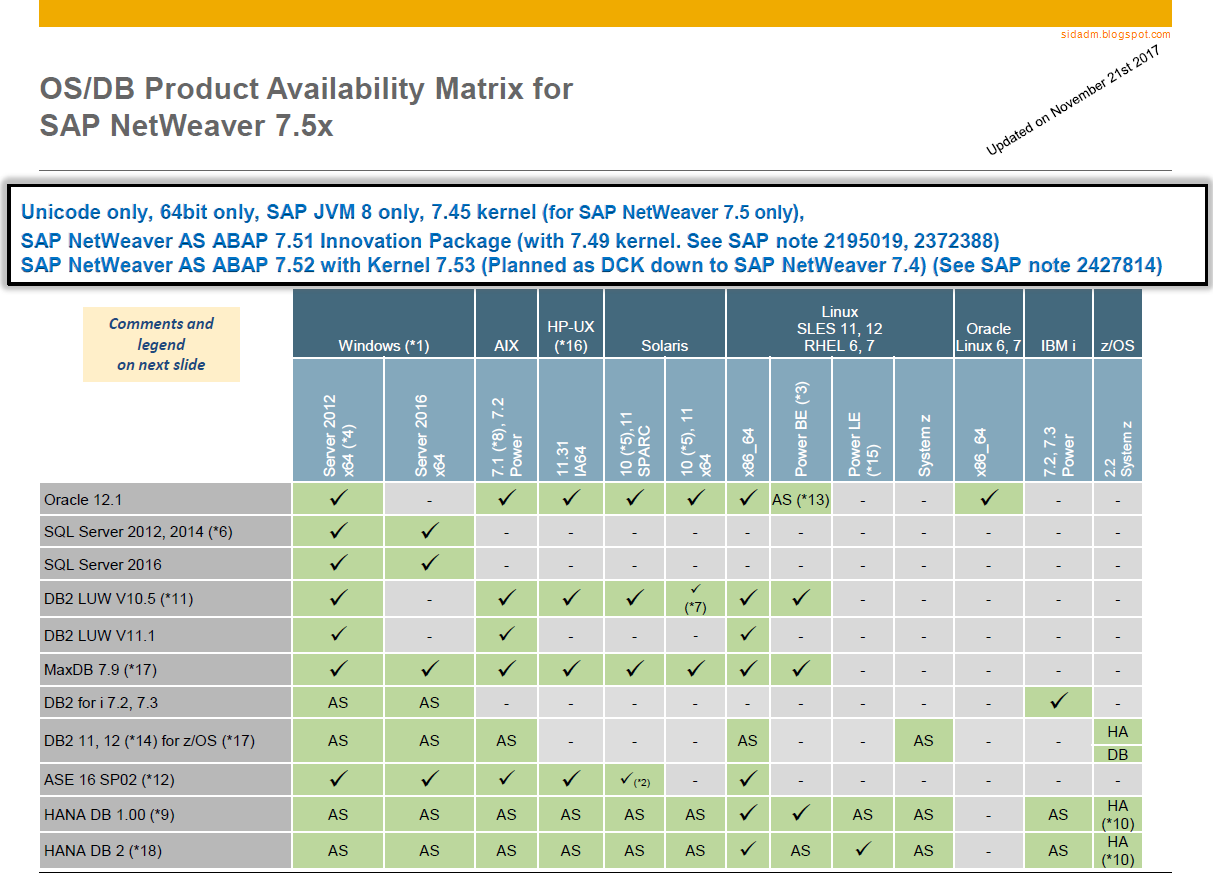Click the checkmark for ASE 16 SP02 on HP-UX
The width and height of the screenshot is (1213, 873).
coord(570,778)
